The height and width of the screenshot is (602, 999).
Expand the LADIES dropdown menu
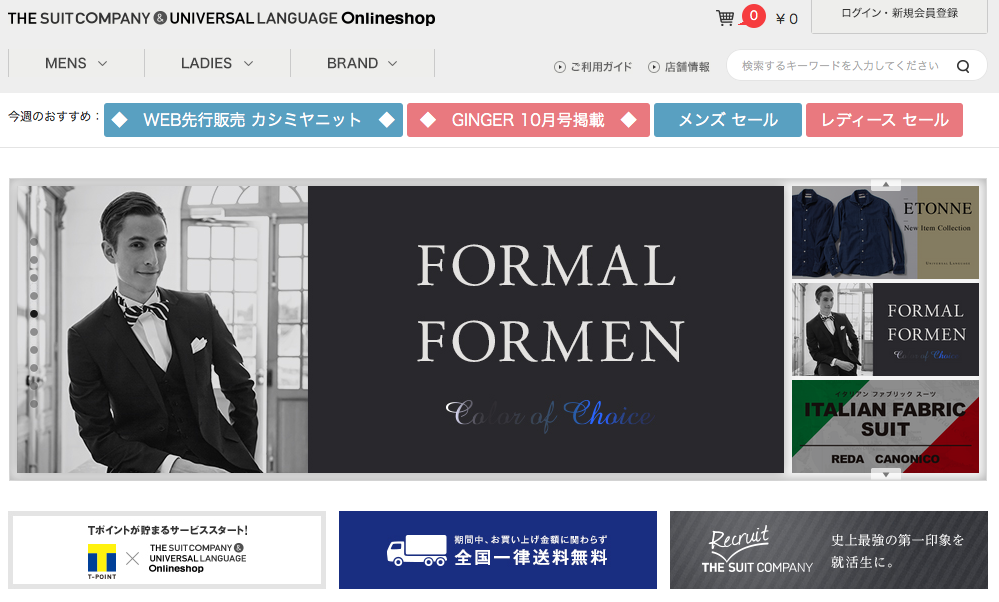[x=217, y=63]
